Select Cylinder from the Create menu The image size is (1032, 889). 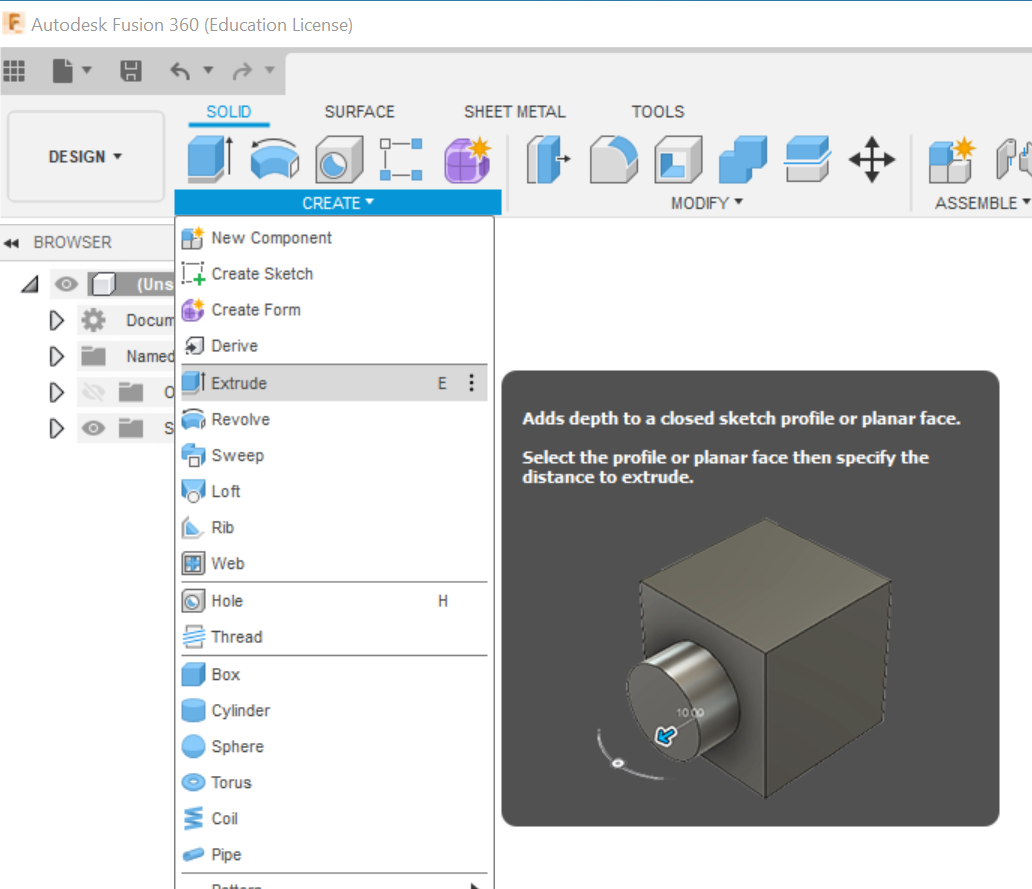(x=238, y=710)
